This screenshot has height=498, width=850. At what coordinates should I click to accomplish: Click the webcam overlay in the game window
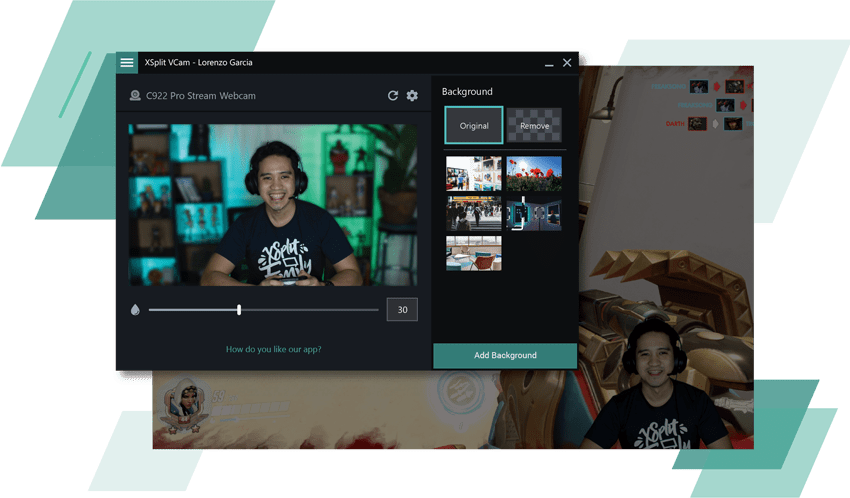click(x=656, y=385)
